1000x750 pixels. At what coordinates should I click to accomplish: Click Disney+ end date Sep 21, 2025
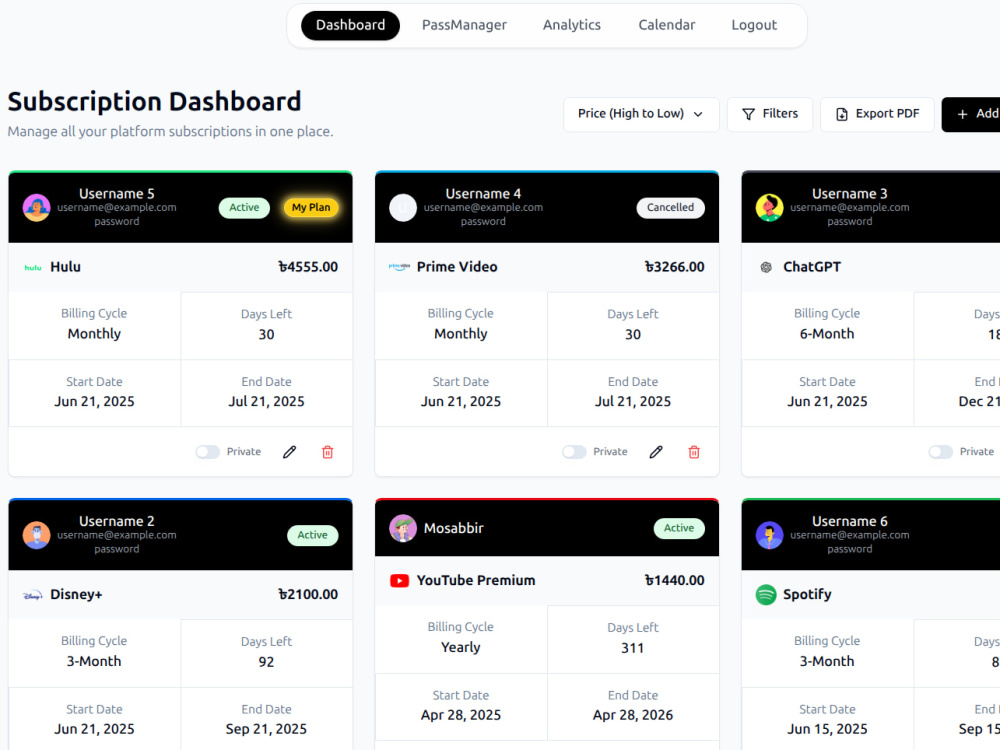[x=267, y=730]
